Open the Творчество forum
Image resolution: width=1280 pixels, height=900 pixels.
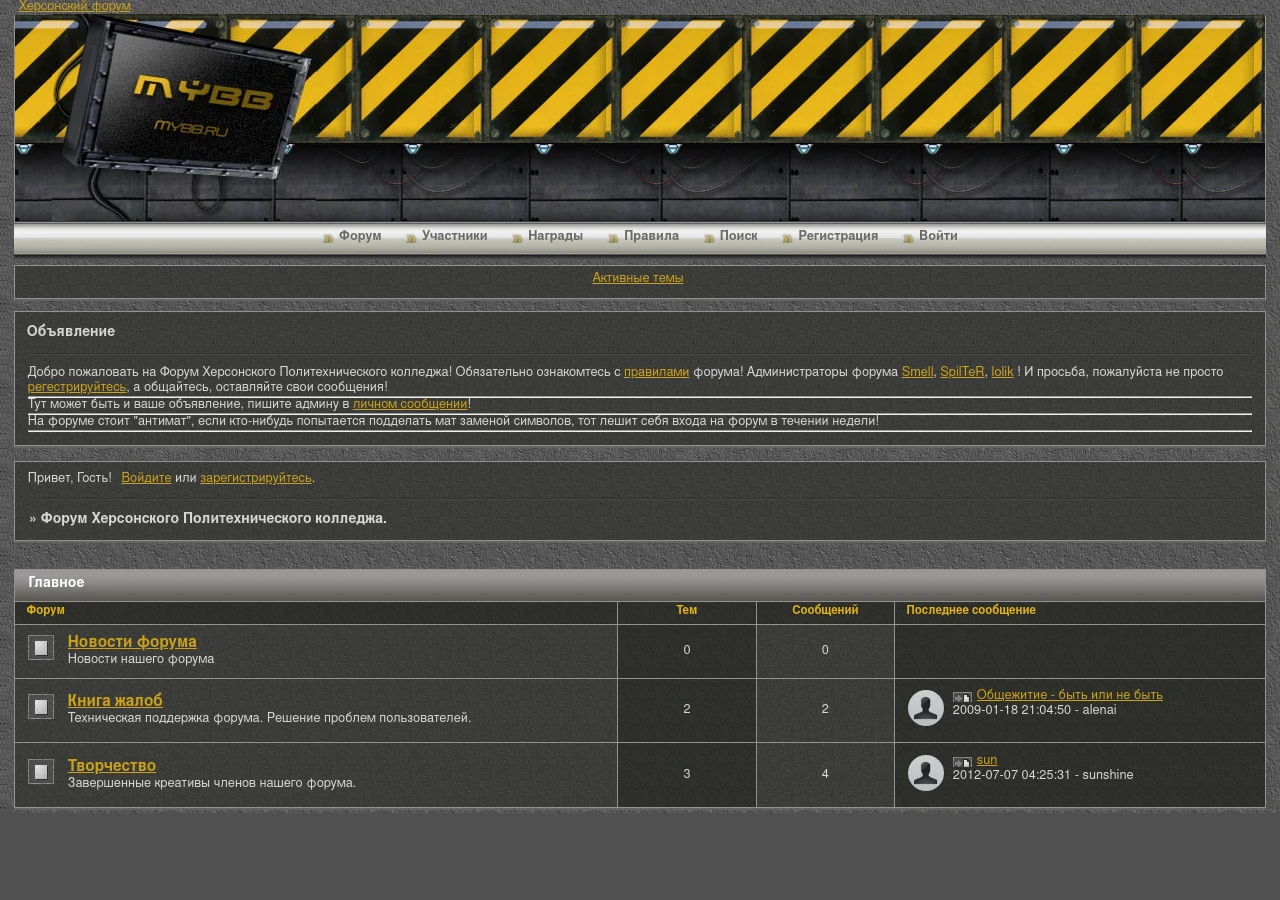point(112,765)
